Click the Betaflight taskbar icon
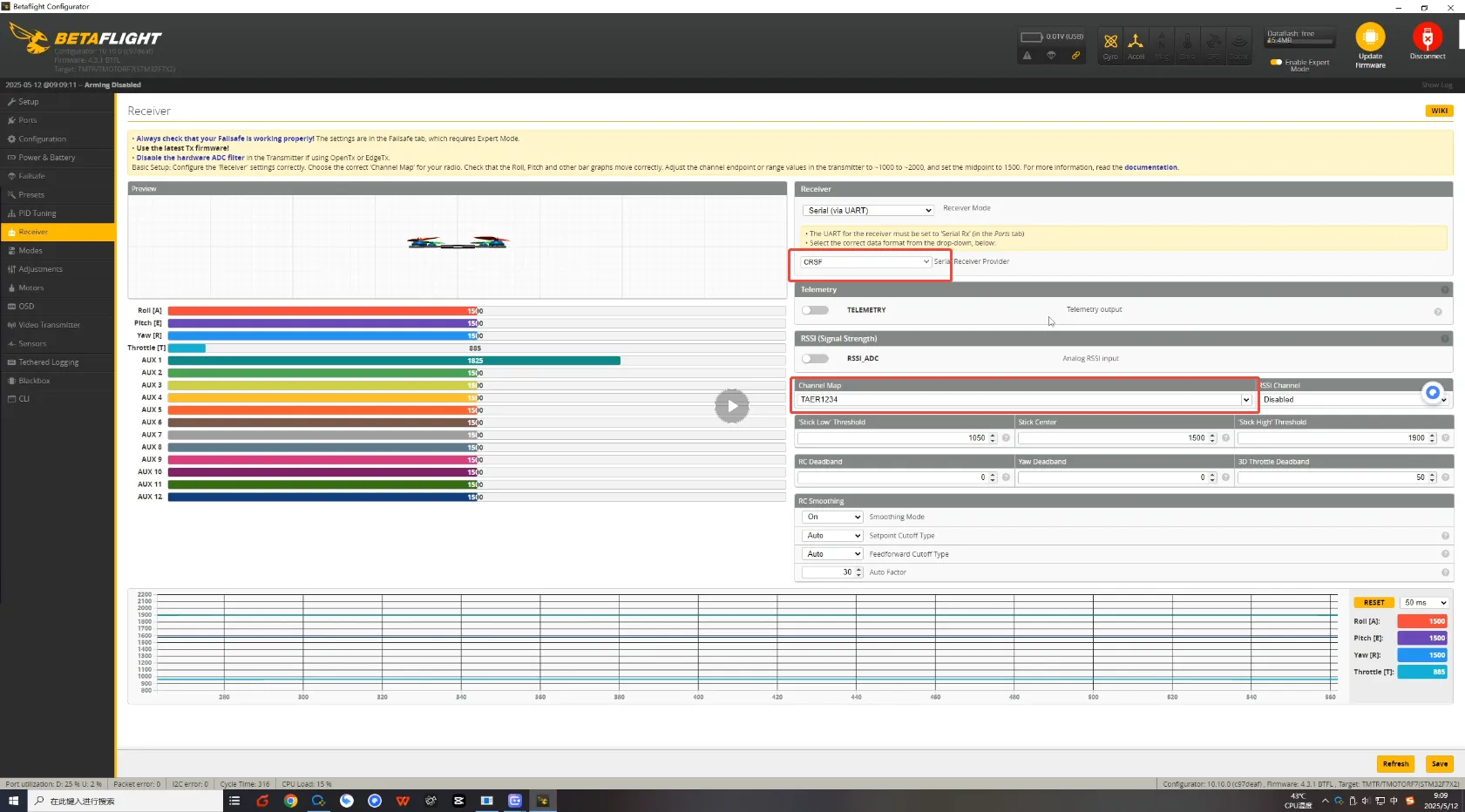 point(543,801)
